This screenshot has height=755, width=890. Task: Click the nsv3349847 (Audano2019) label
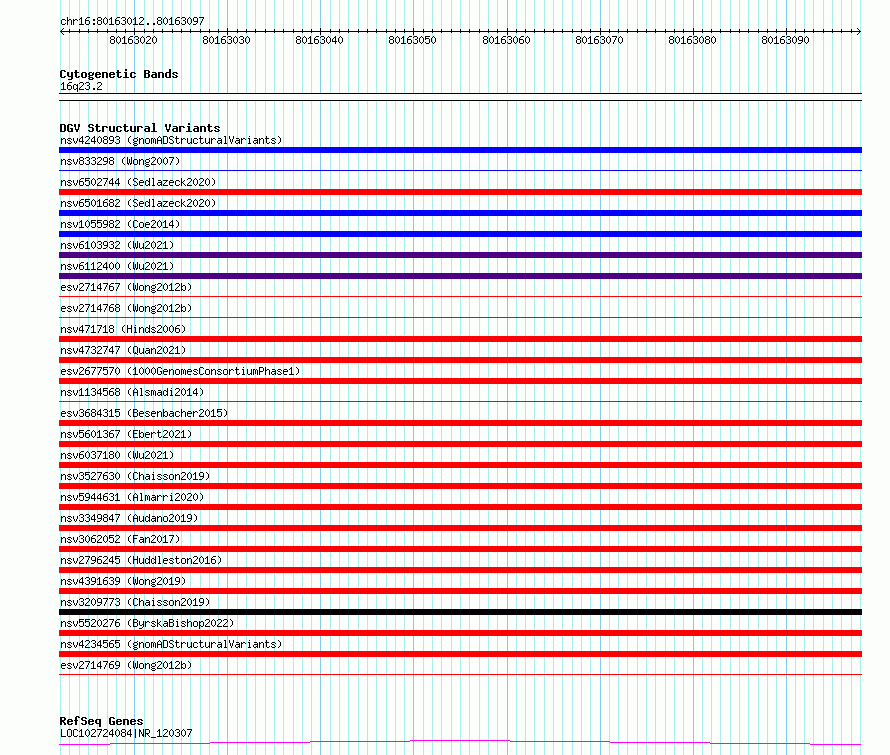click(x=129, y=518)
